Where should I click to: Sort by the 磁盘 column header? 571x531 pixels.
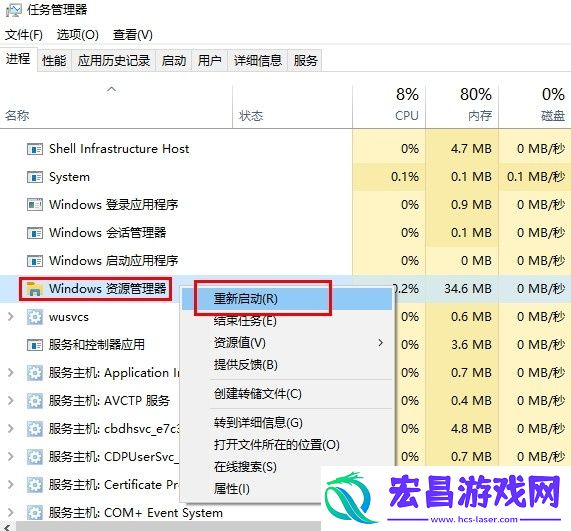(535, 106)
